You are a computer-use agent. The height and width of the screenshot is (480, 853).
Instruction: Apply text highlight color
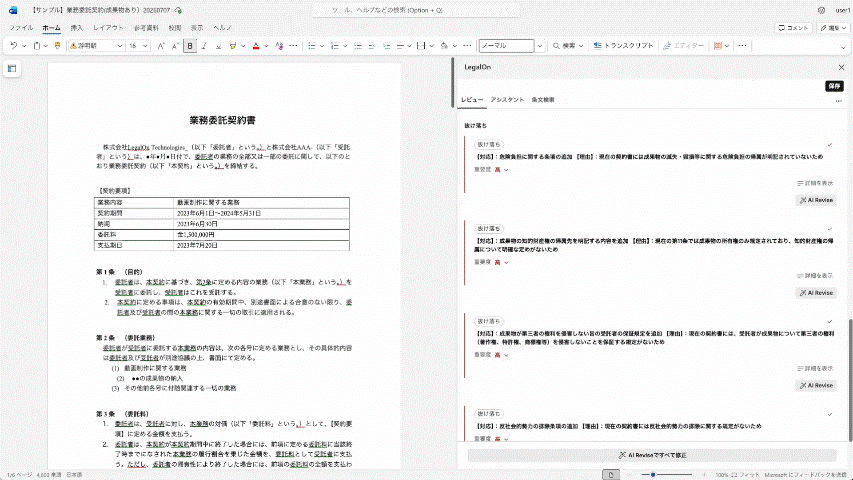[233, 46]
